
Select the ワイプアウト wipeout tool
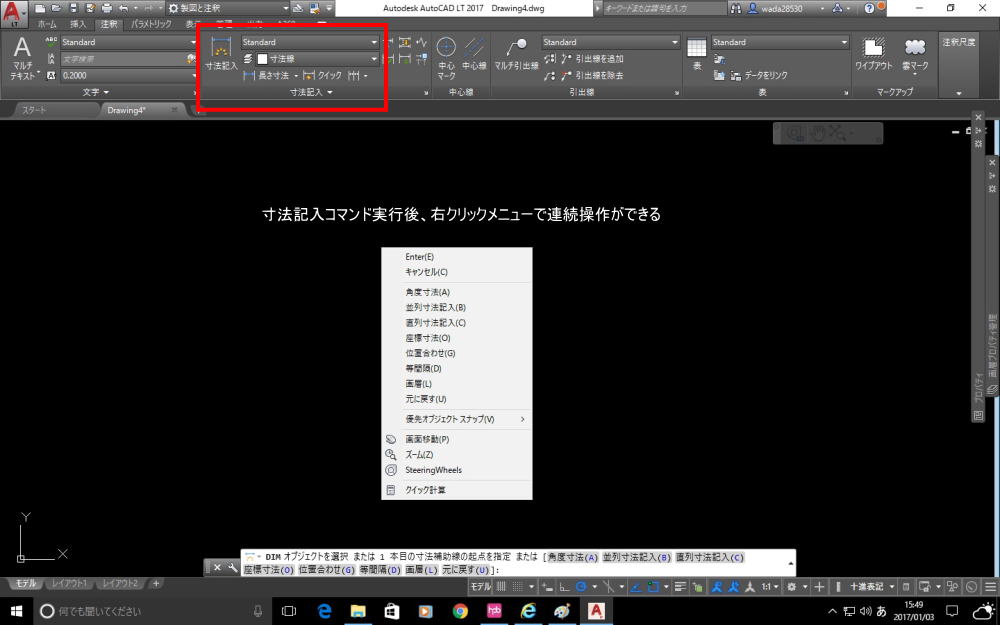tap(873, 54)
